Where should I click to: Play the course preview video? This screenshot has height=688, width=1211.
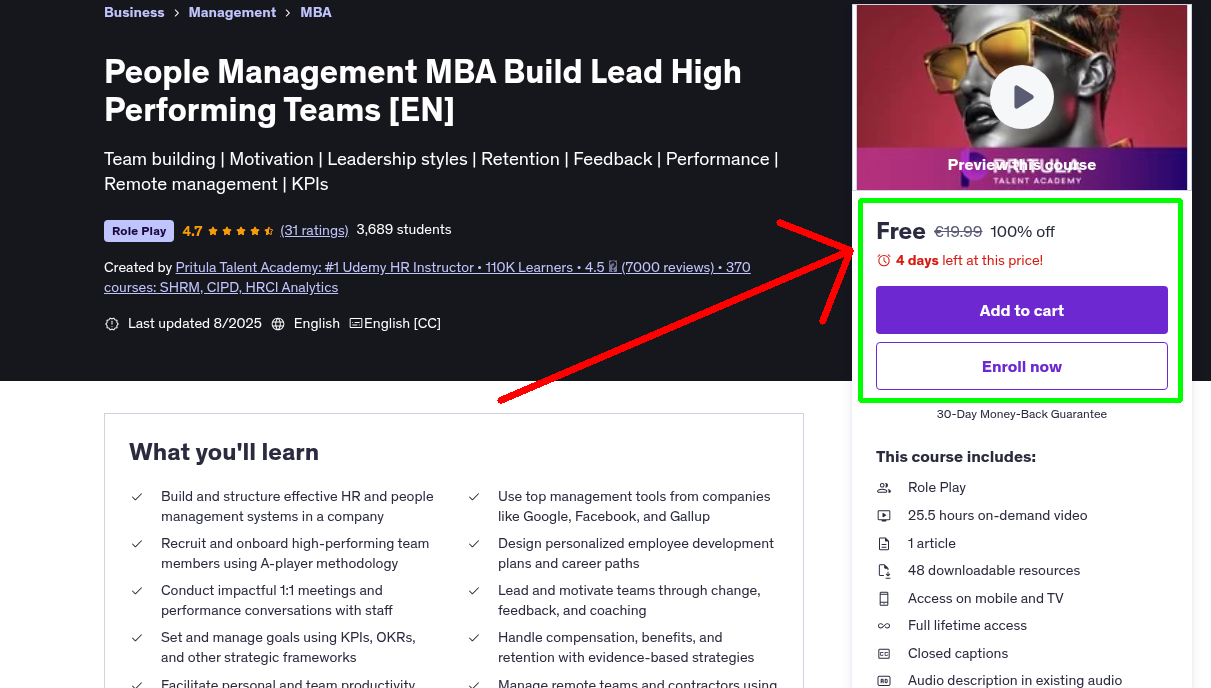[1022, 97]
